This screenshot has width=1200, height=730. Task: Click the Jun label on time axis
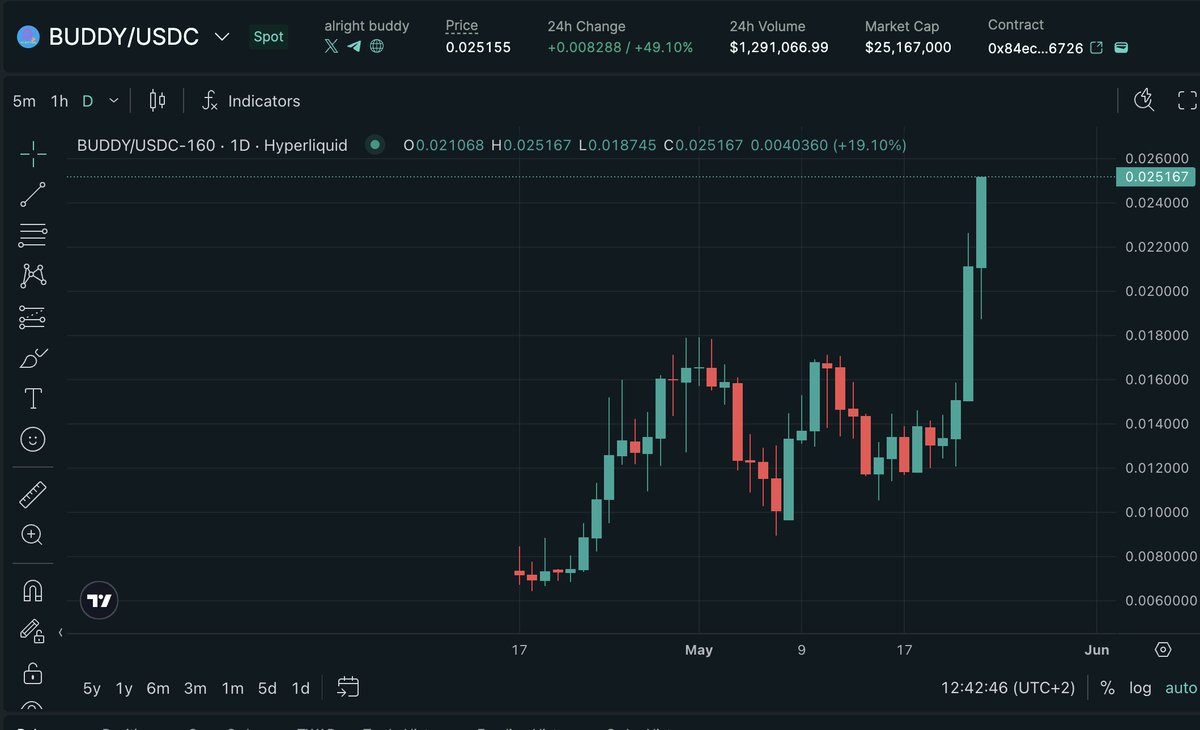[1097, 650]
